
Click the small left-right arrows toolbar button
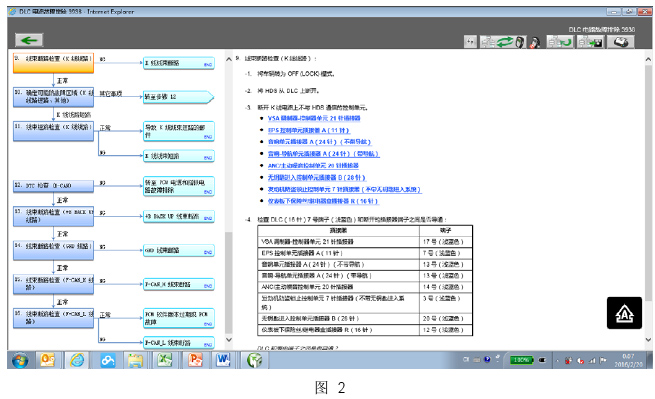click(x=470, y=42)
